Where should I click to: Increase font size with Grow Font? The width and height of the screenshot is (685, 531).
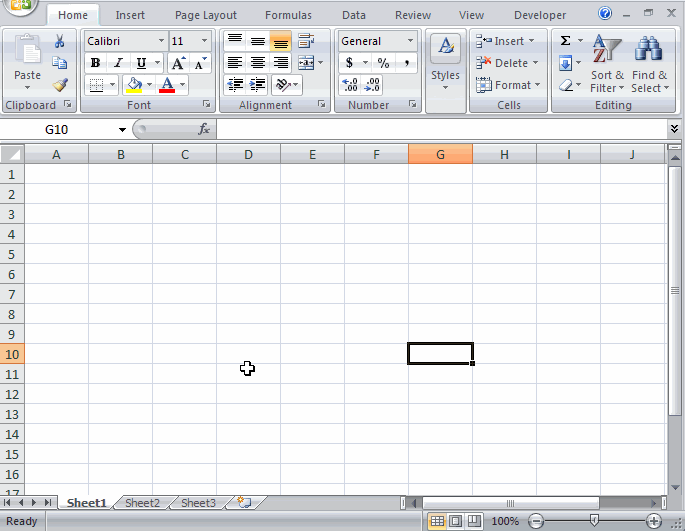click(178, 63)
